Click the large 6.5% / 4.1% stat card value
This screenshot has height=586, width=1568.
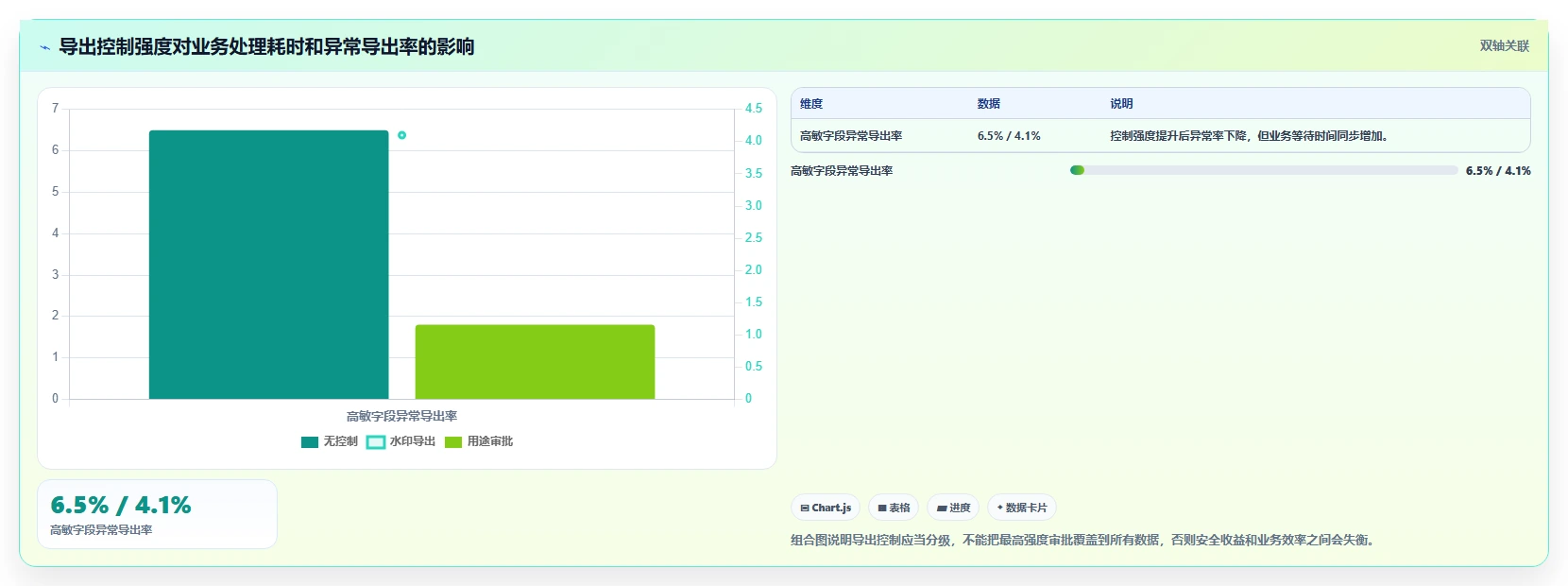tap(121, 505)
